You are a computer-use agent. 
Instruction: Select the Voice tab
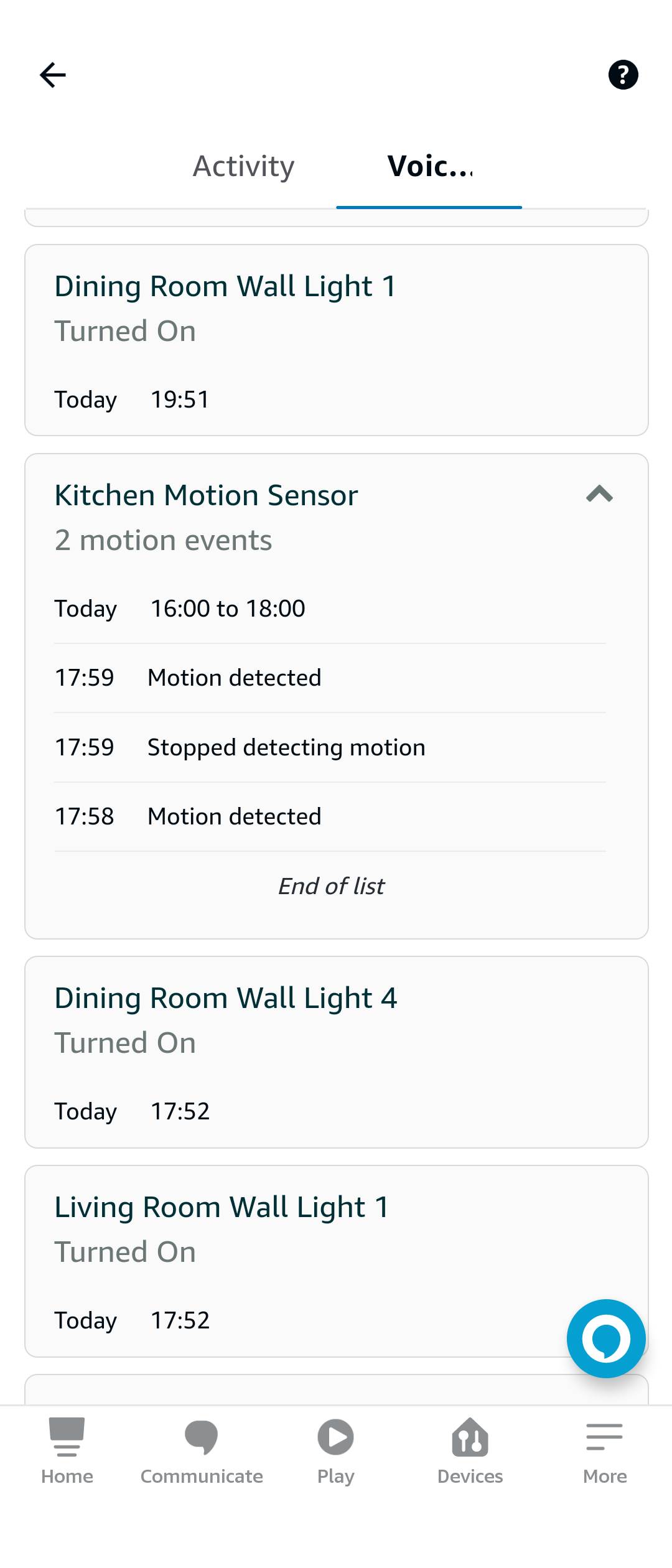[429, 166]
